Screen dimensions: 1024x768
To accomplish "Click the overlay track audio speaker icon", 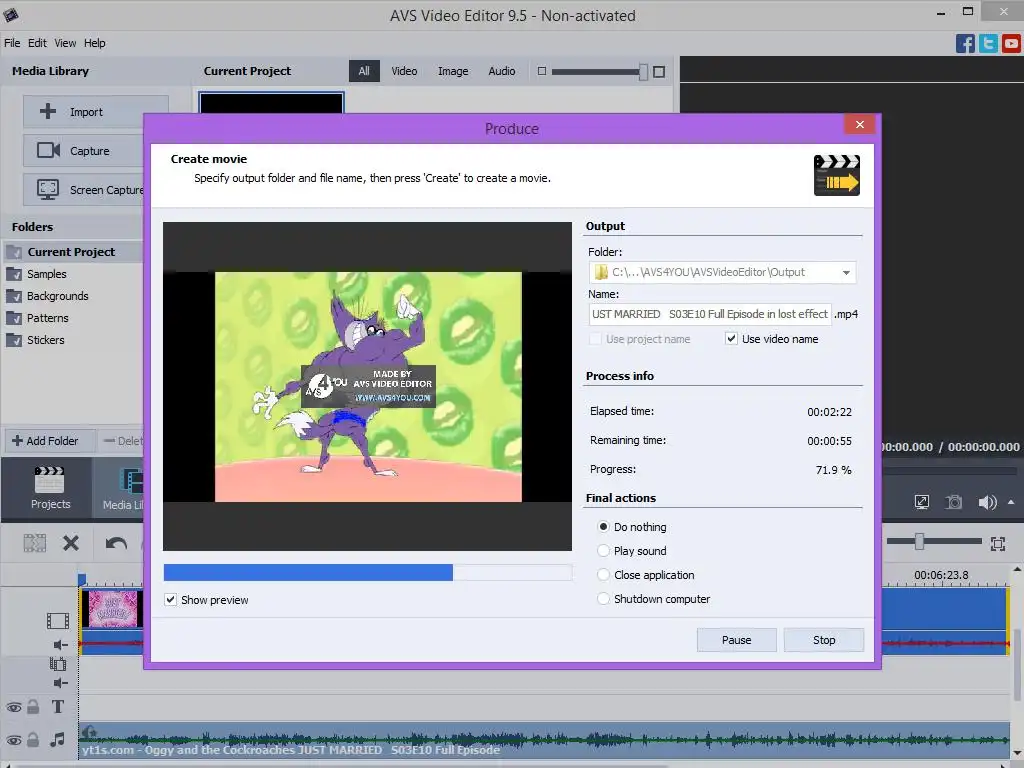I will (x=60, y=683).
